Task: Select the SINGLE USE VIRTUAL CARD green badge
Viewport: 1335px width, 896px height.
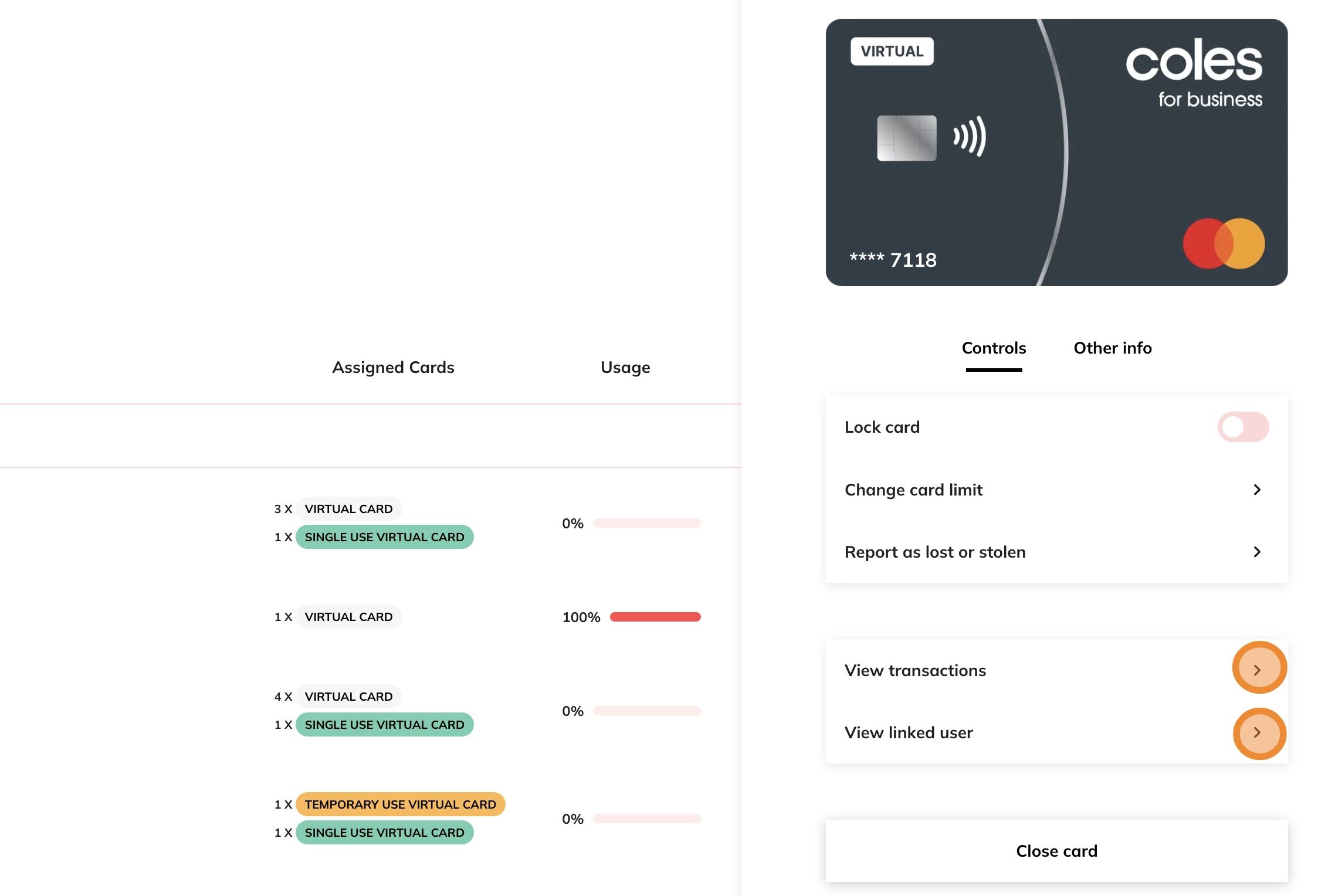Action: coord(384,537)
